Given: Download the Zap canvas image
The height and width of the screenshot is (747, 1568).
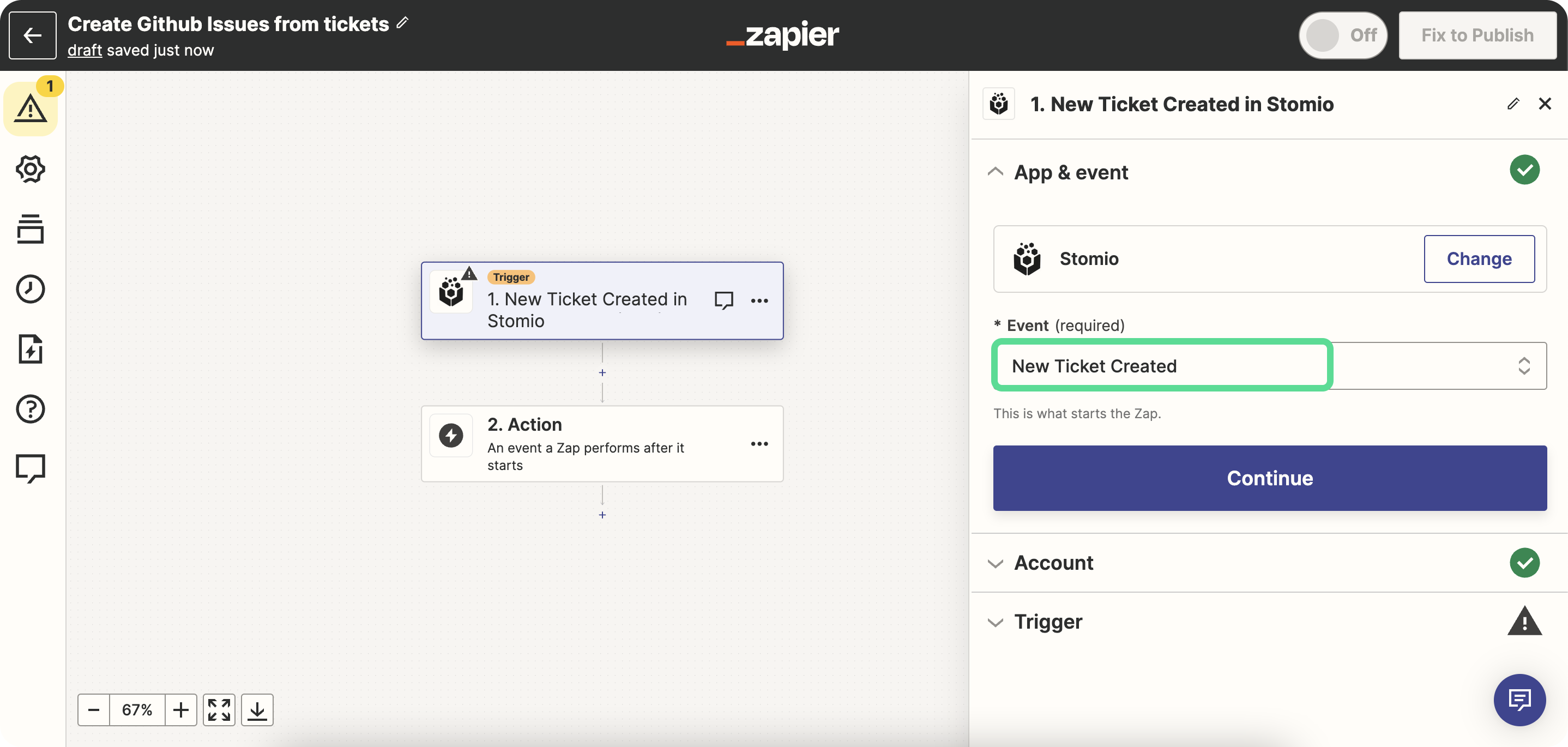Looking at the screenshot, I should pos(257,710).
